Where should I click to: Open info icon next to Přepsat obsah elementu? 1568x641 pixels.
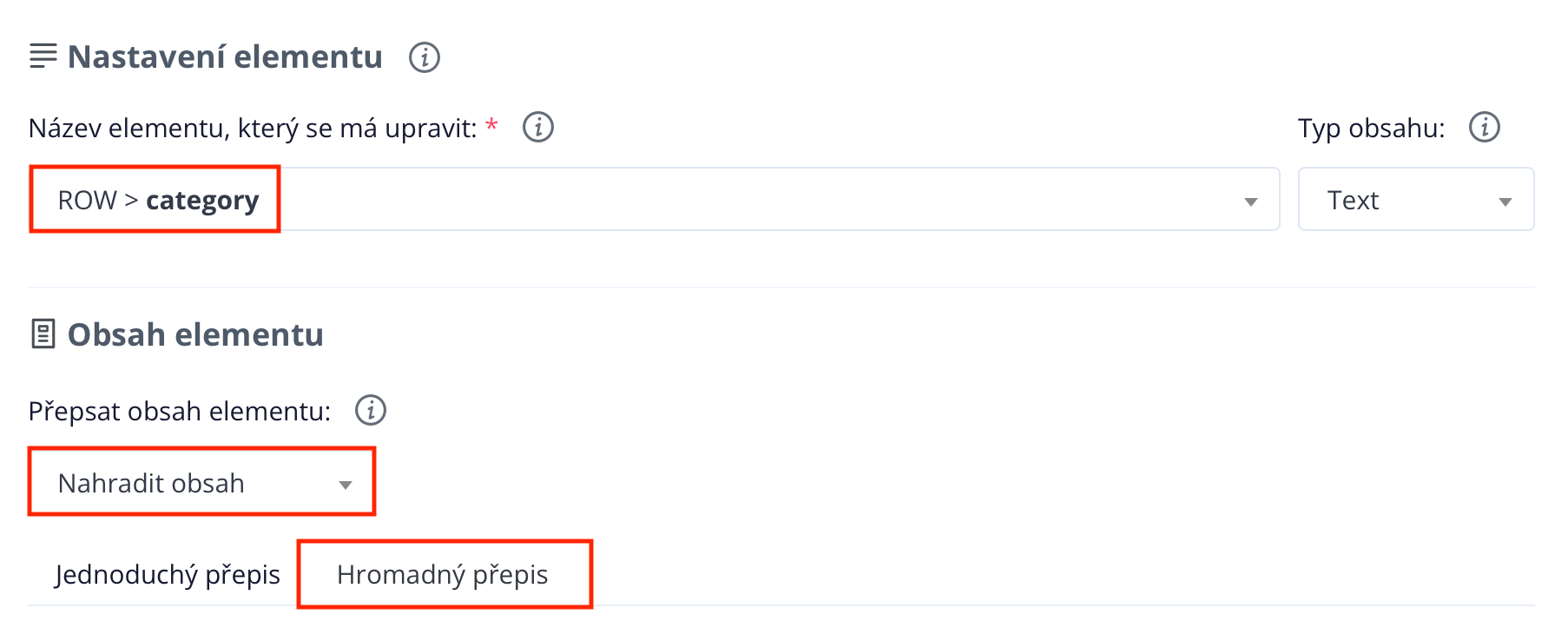(x=371, y=410)
